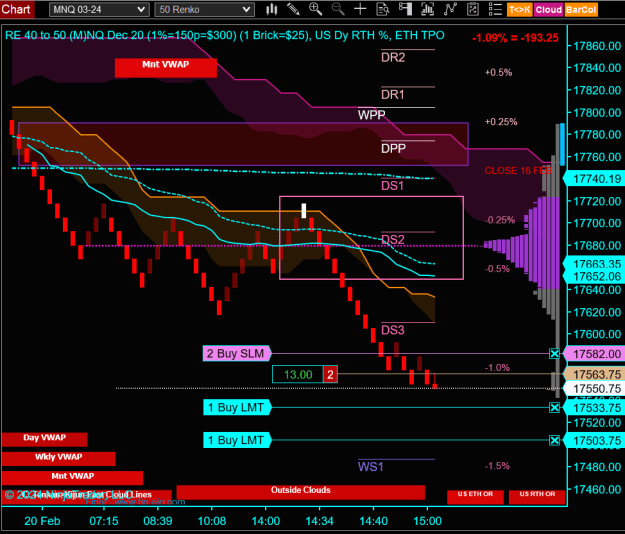Image resolution: width=625 pixels, height=534 pixels.
Task: Select the 1 Buy LMT label at 17533.75
Action: pos(237,407)
